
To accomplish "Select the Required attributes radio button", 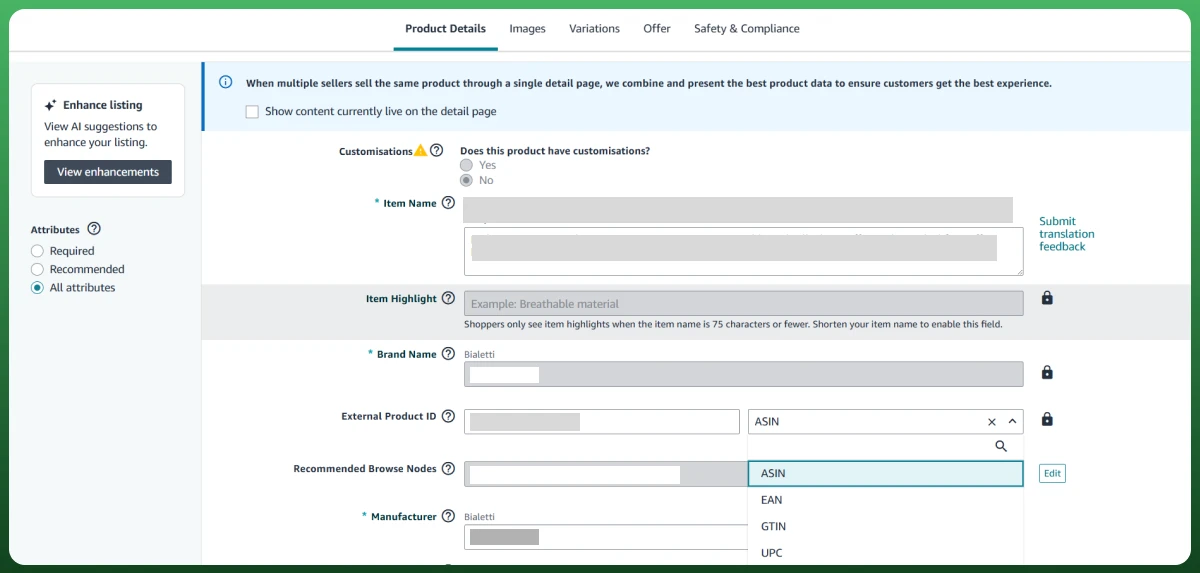I will pos(37,251).
